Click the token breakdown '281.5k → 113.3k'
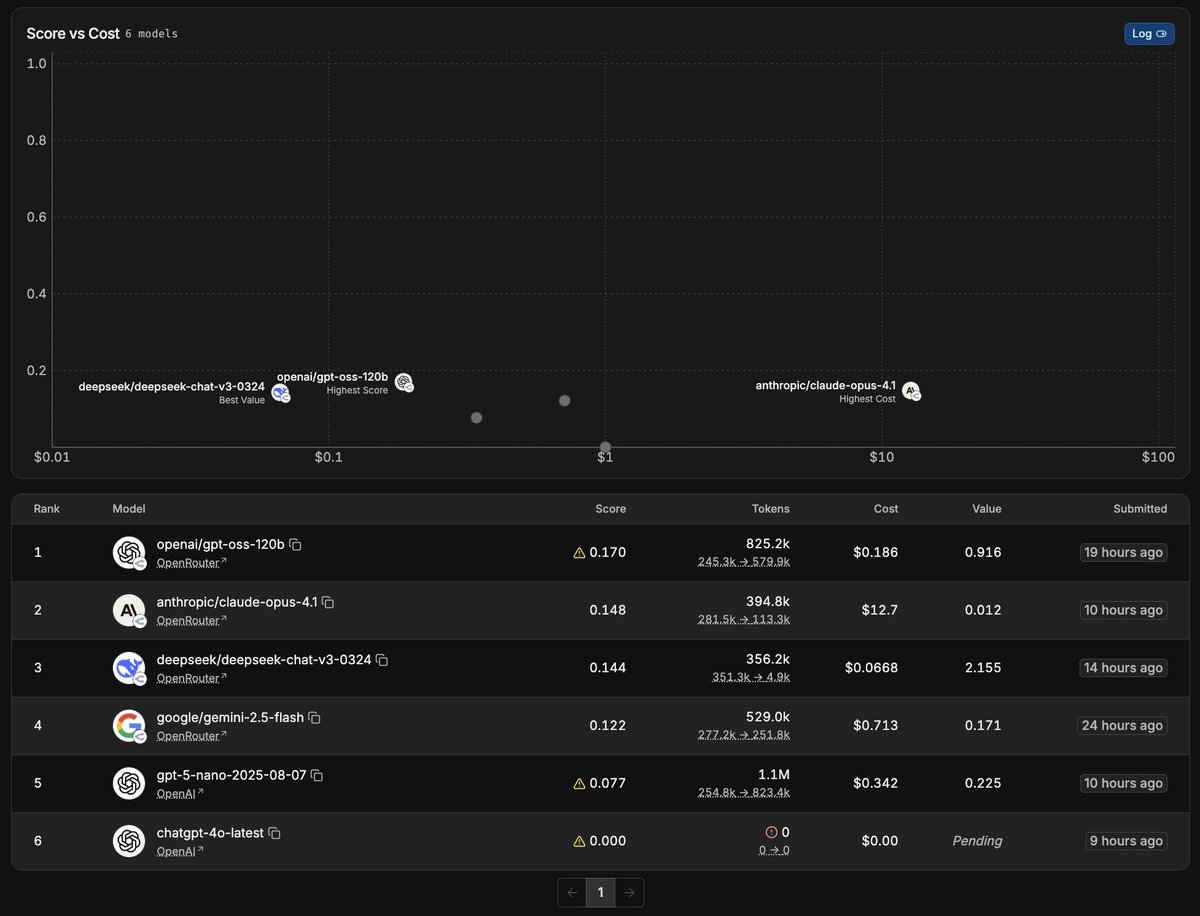The width and height of the screenshot is (1200, 916). click(744, 620)
